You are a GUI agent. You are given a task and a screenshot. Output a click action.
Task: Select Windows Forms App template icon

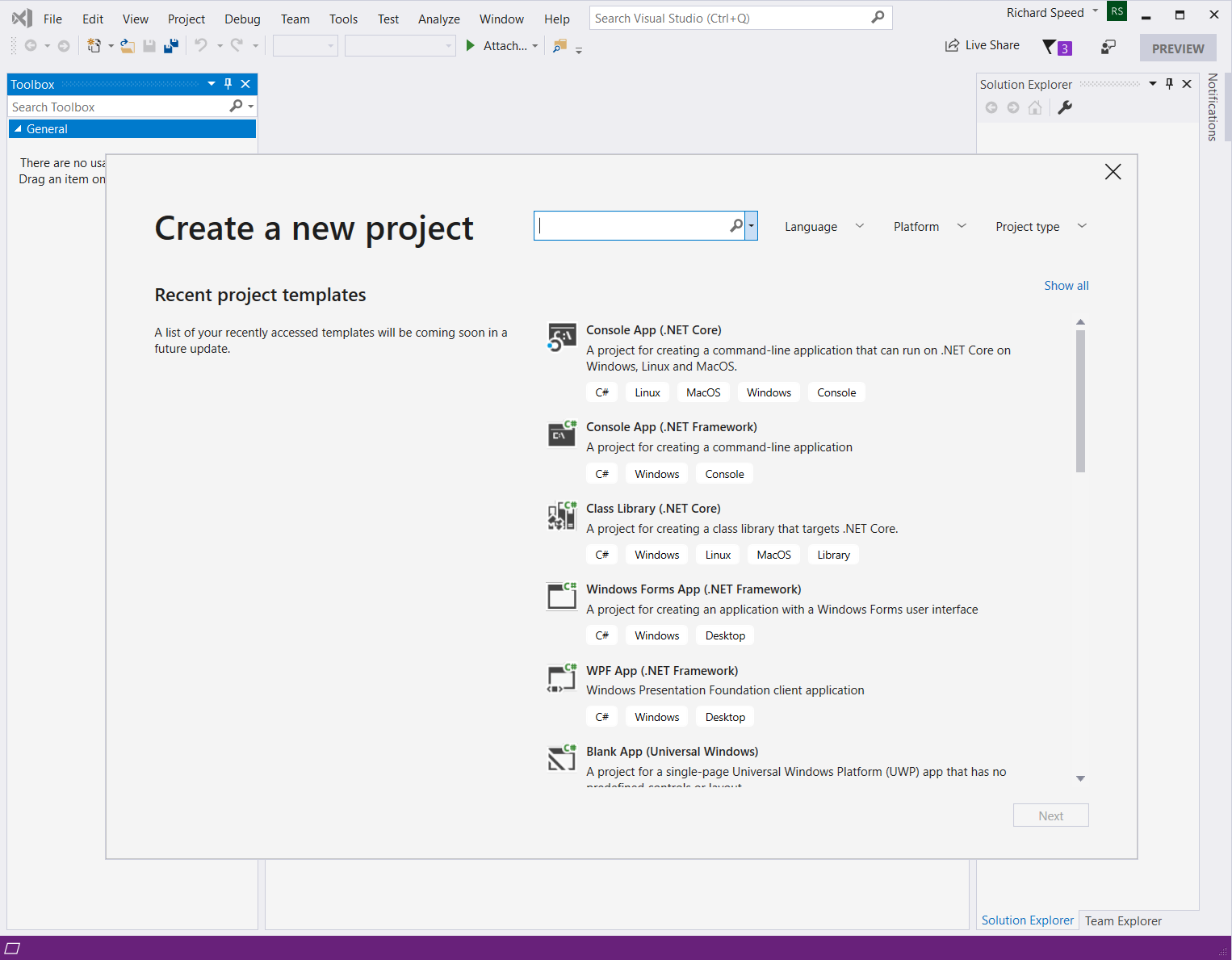(562, 596)
